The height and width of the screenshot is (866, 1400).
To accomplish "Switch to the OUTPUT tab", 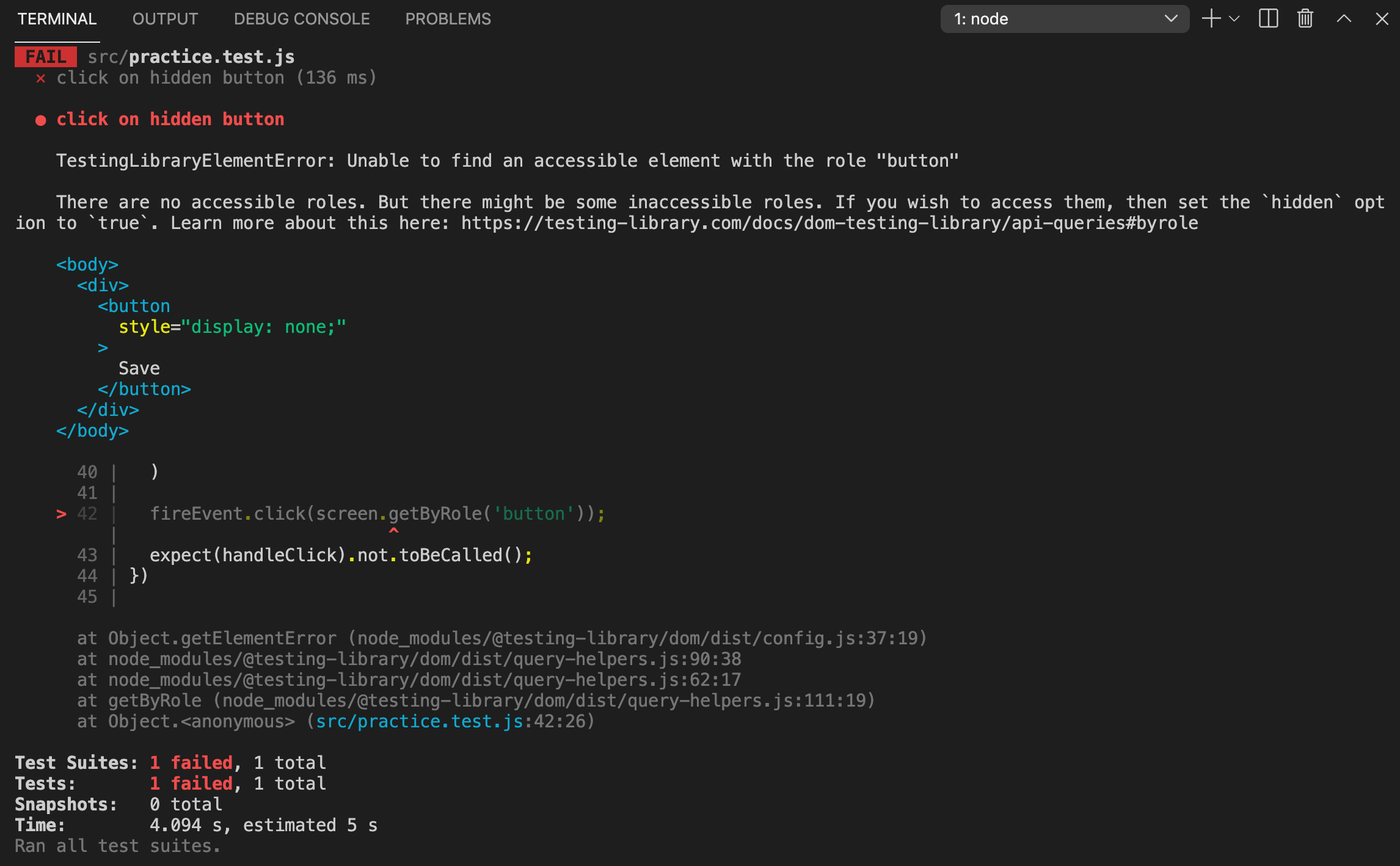I will [x=165, y=19].
